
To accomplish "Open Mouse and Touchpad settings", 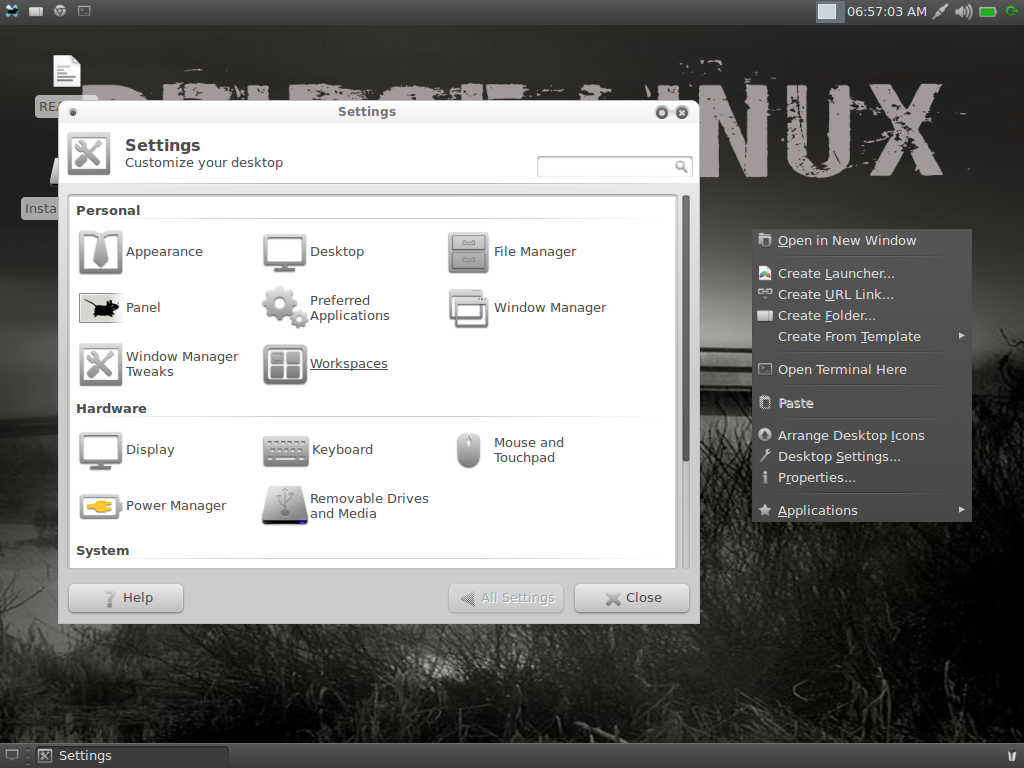I will point(468,450).
